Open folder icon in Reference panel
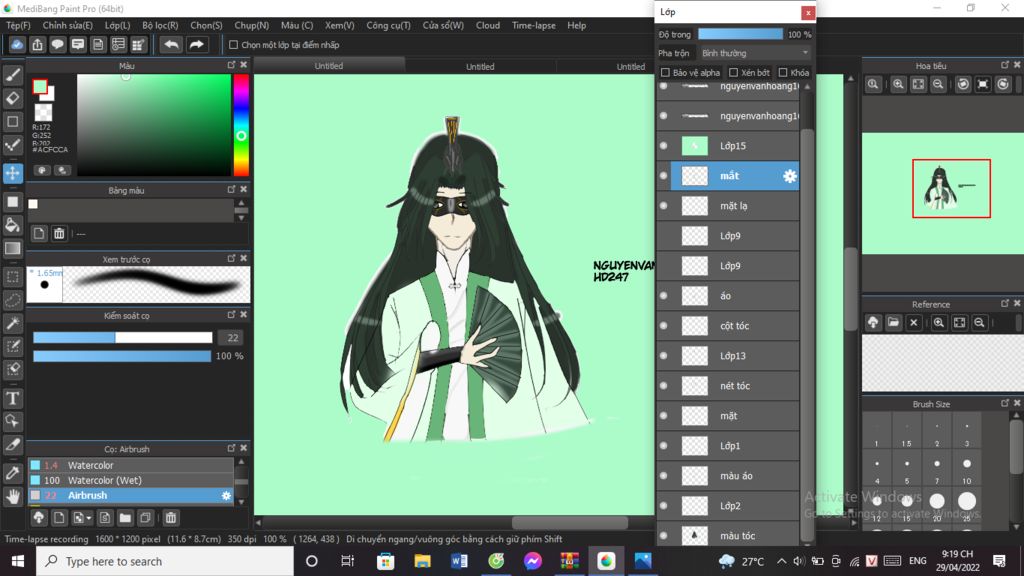 893,323
